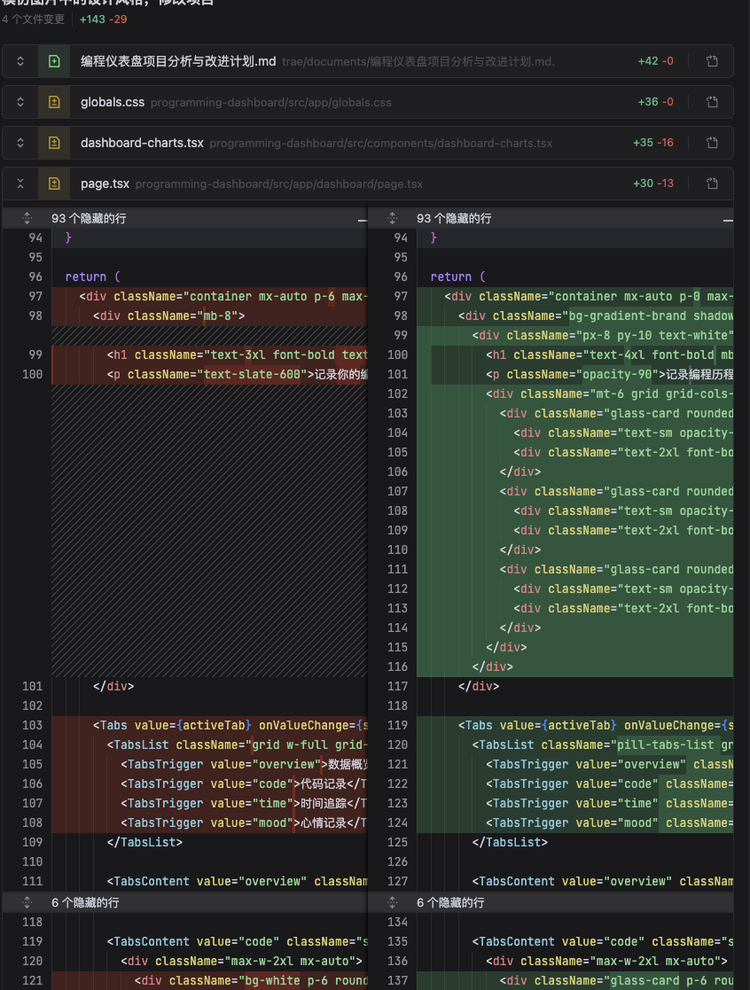
Task: Click left removed line with bg-white p-6
Action: 209,981
